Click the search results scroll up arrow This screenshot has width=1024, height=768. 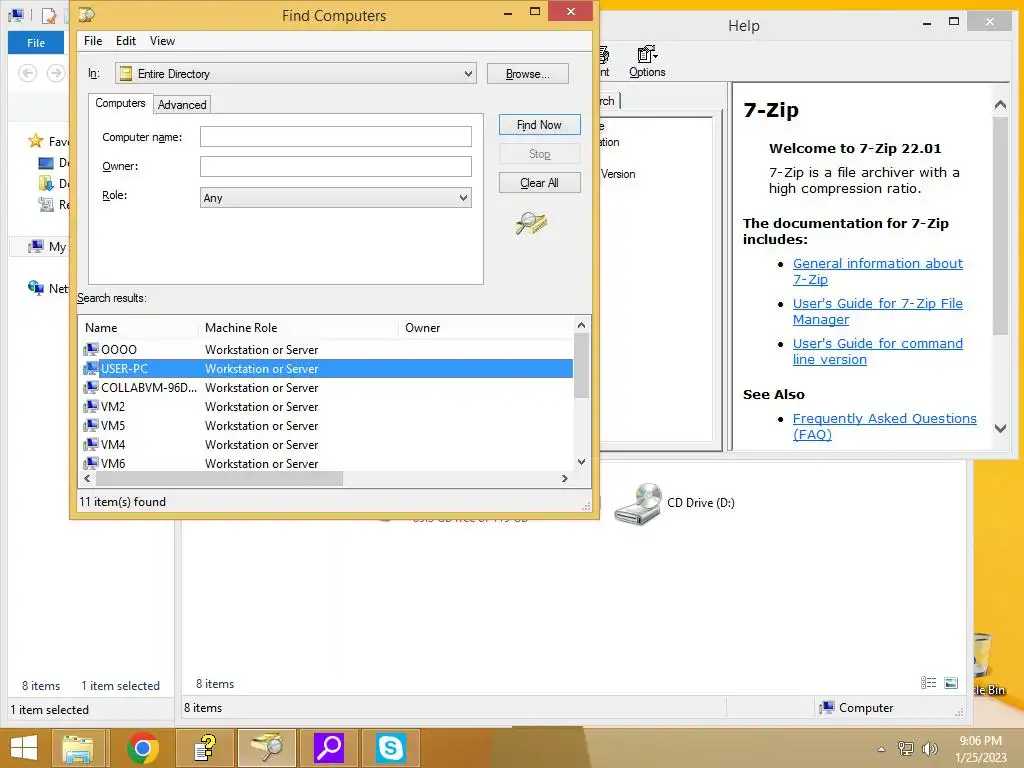[581, 325]
